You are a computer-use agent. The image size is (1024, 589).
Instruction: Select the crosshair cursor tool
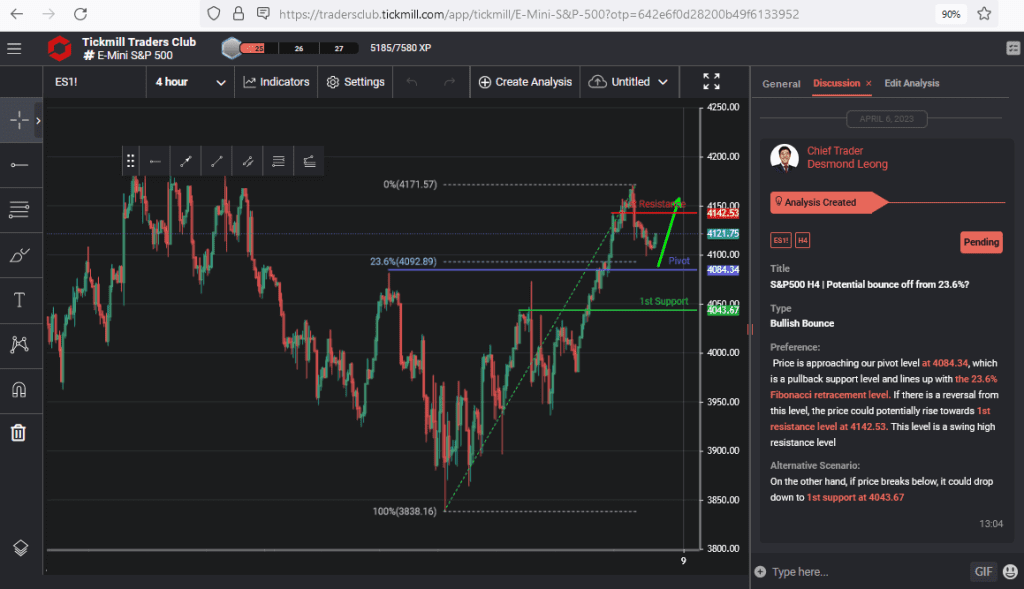[x=20, y=120]
